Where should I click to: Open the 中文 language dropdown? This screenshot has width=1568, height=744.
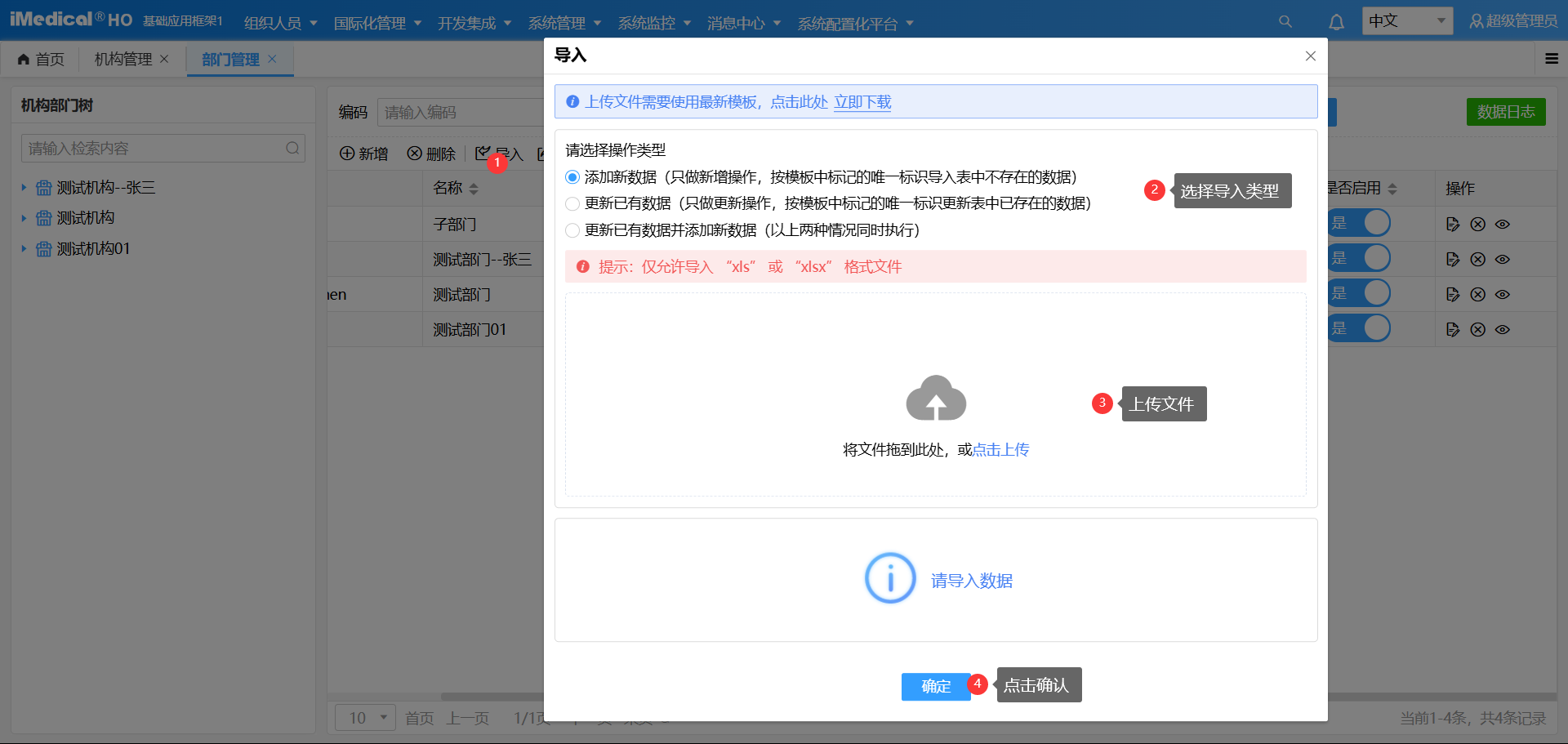point(1407,21)
